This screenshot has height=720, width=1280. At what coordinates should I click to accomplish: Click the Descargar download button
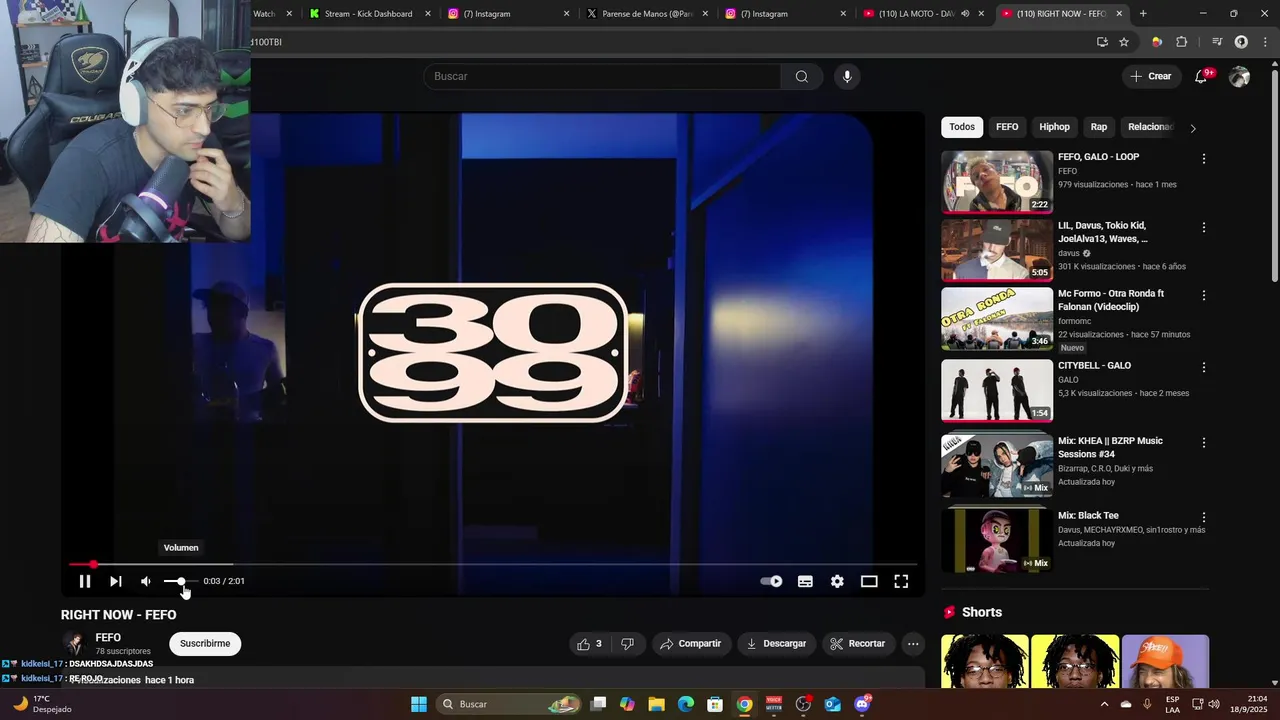[x=776, y=644]
